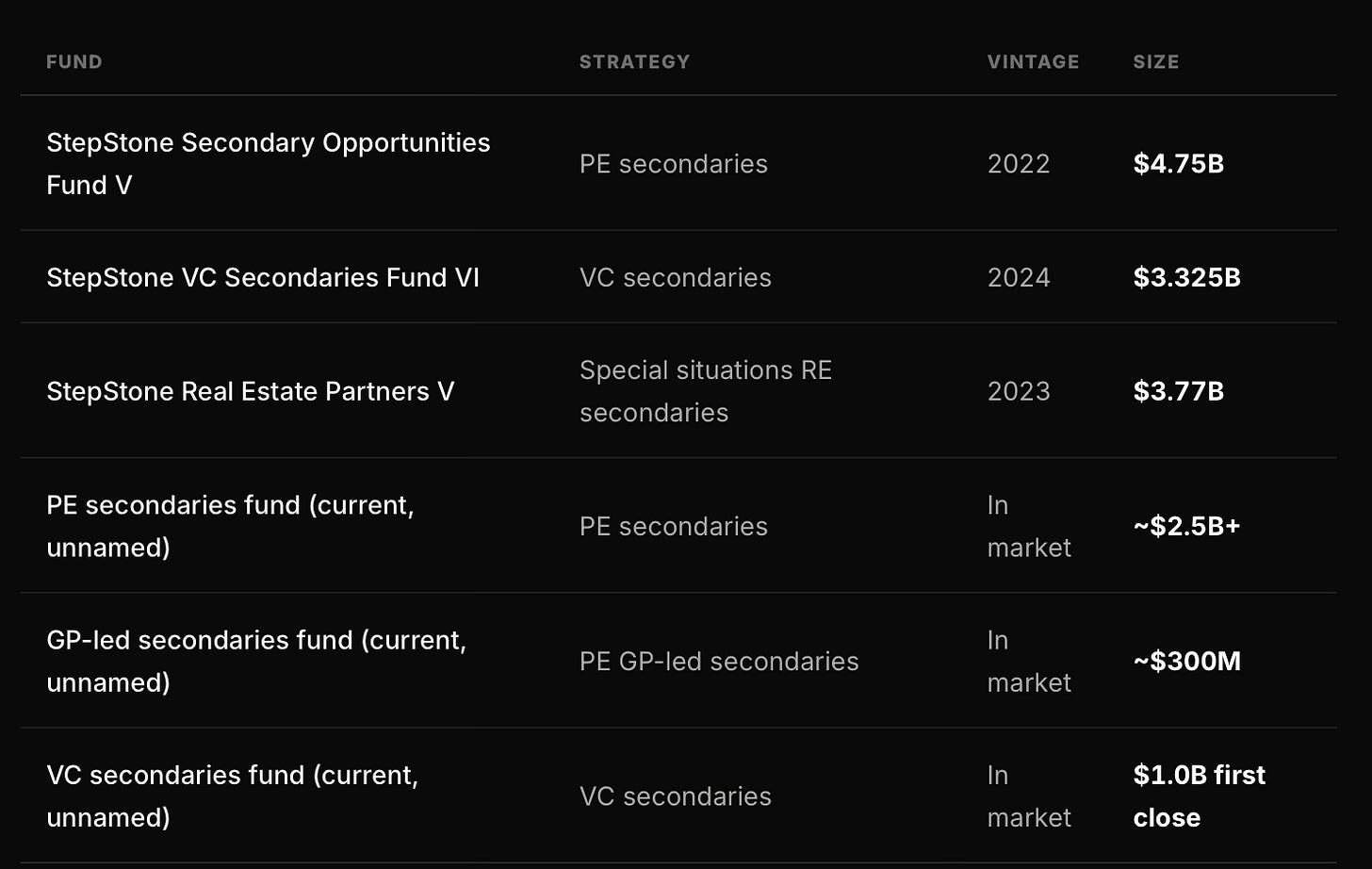Click the VINTAGE column header
Screen dimensions: 1372x869
click(x=1033, y=62)
